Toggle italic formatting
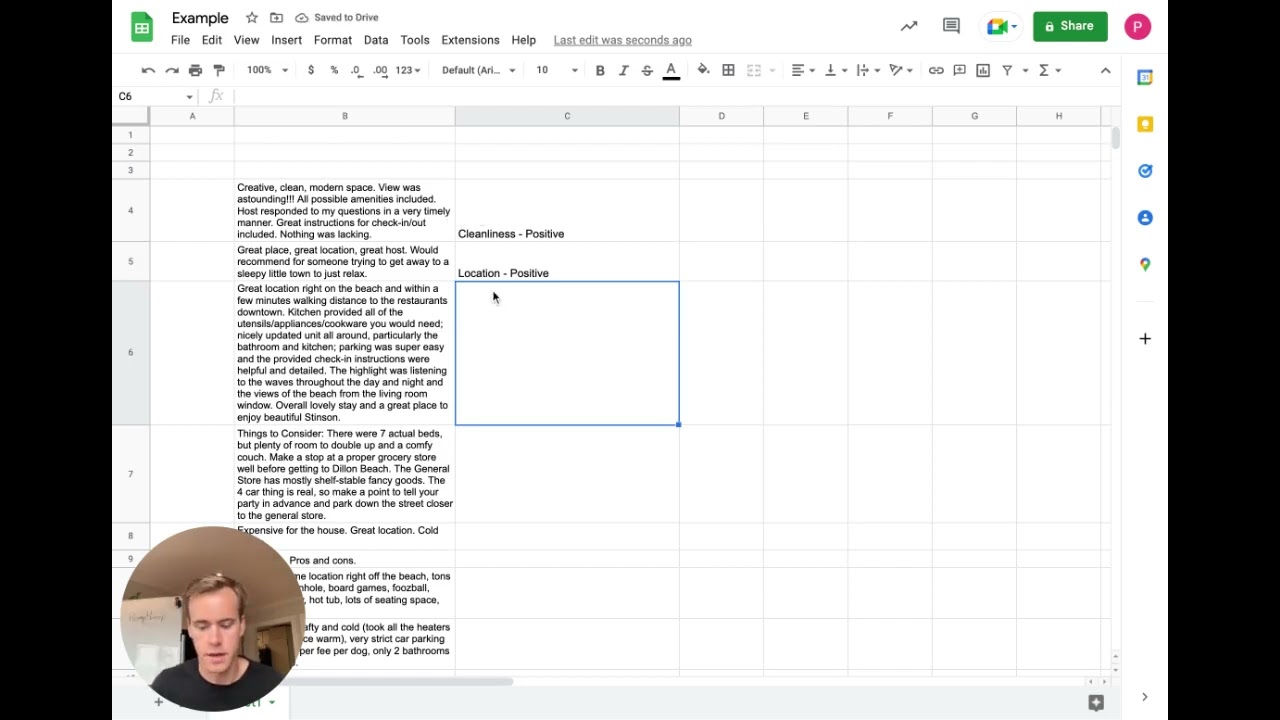 coord(623,70)
